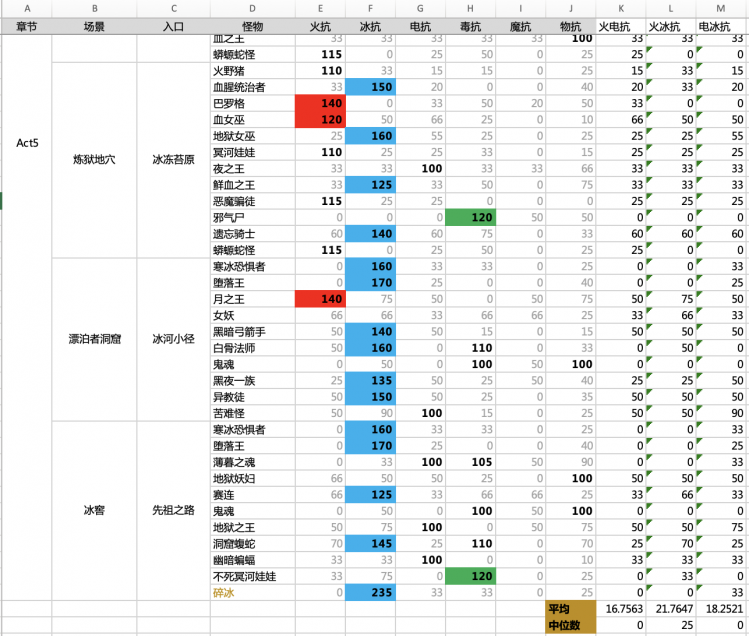Click the 女妖 monster cell
Screen dimensions: 749x636
252,315
